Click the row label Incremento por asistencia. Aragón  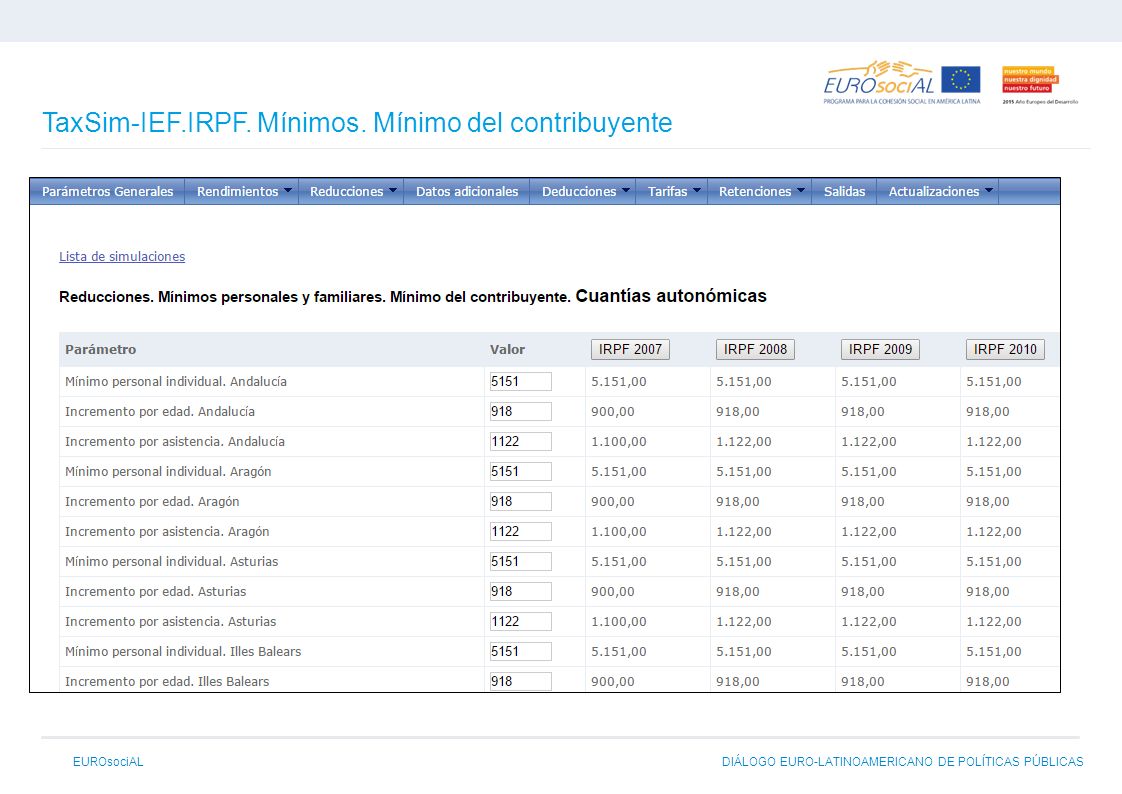pos(167,532)
